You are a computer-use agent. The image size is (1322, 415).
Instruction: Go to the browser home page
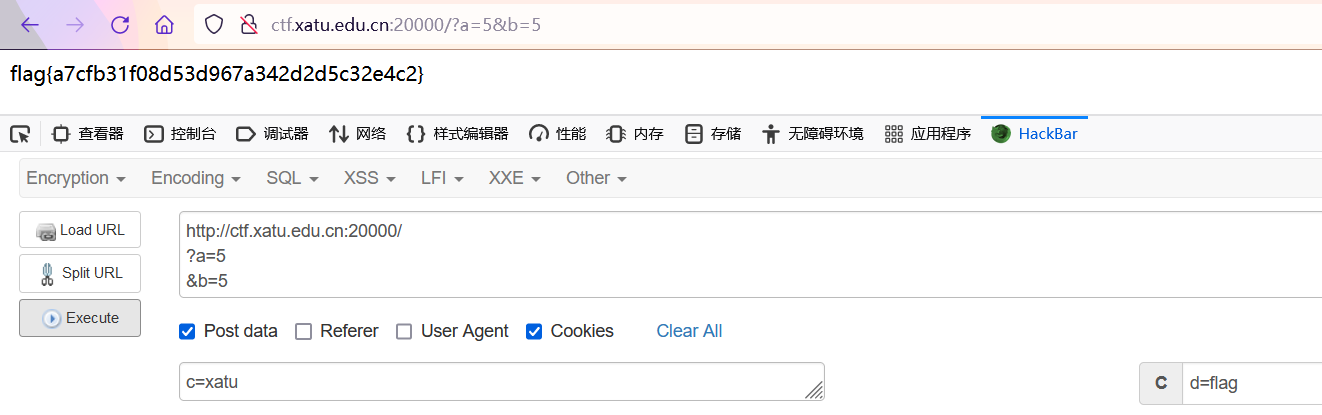164,25
